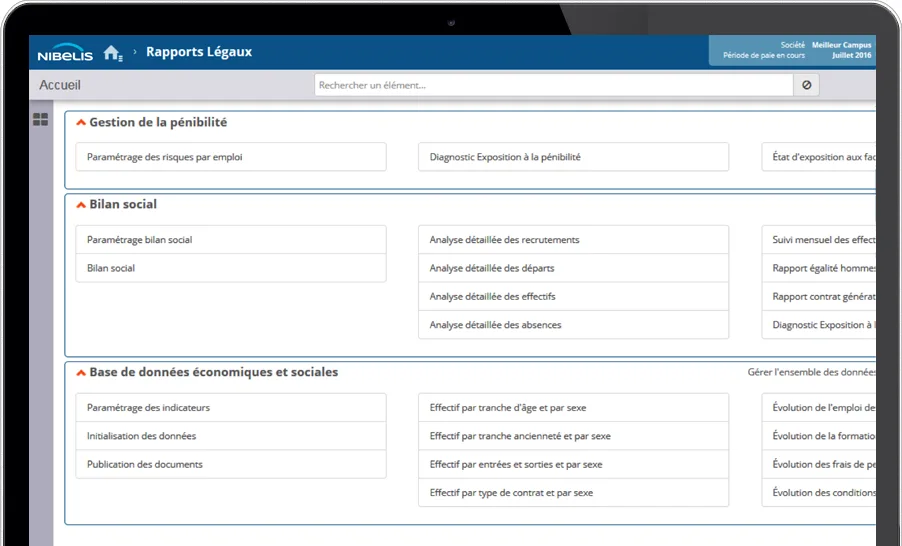Screen dimensions: 902x546
Task: Open Suivi mensuel des effectifs item
Action: 819,240
